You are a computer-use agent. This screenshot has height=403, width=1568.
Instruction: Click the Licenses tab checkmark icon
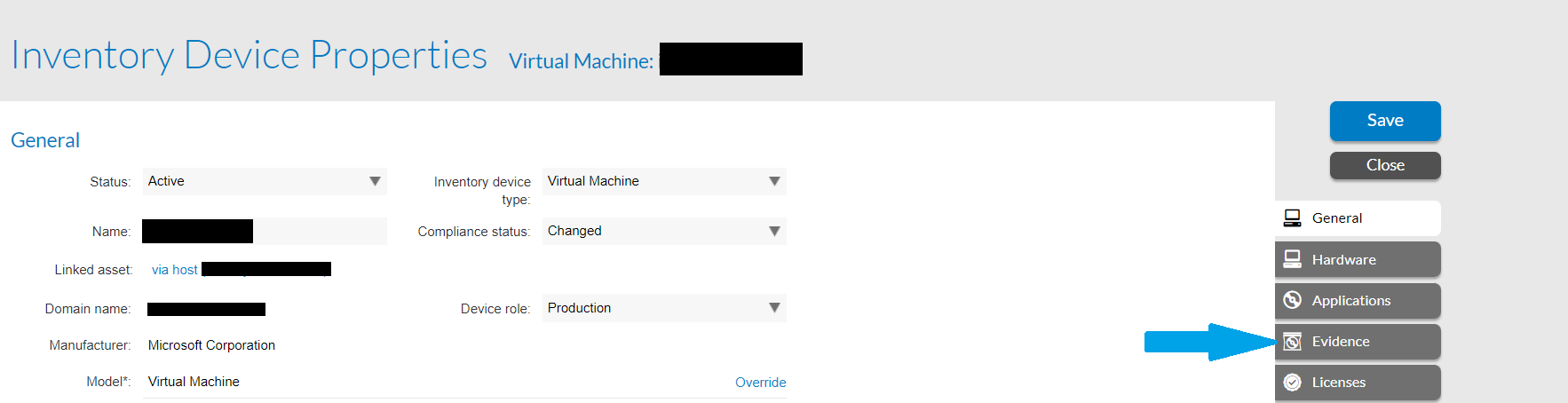point(1293,383)
